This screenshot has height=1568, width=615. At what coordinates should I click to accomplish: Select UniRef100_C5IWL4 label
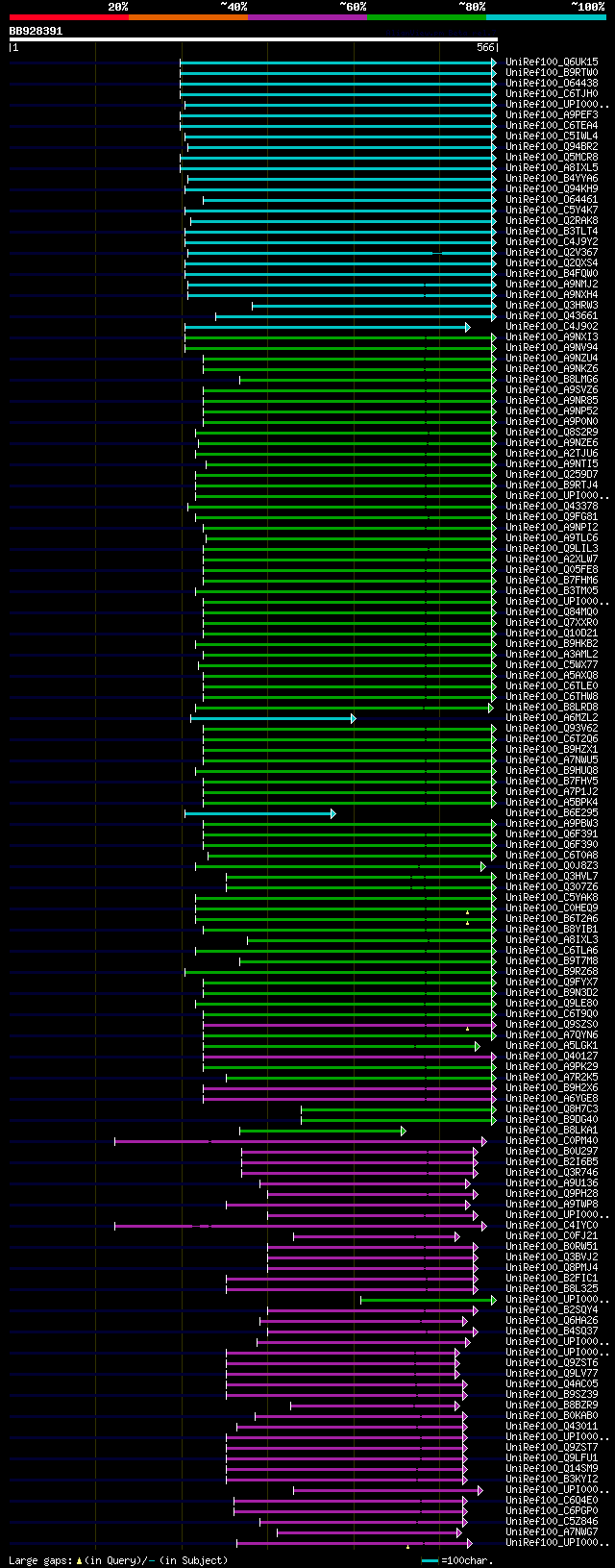(x=552, y=137)
